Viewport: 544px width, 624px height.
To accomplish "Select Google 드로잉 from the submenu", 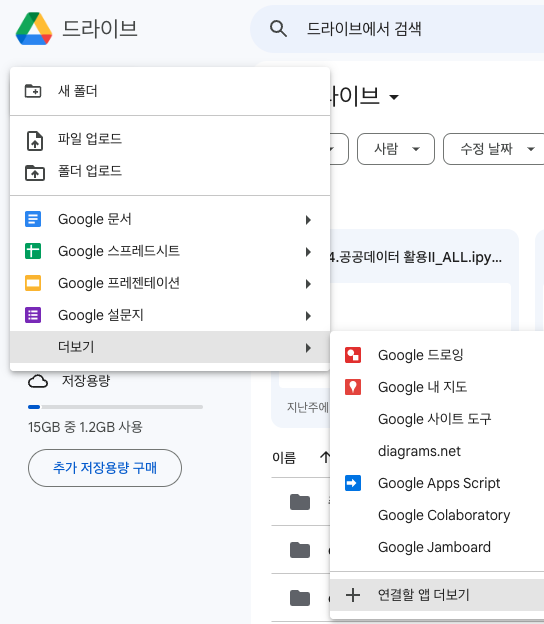I will point(437,355).
